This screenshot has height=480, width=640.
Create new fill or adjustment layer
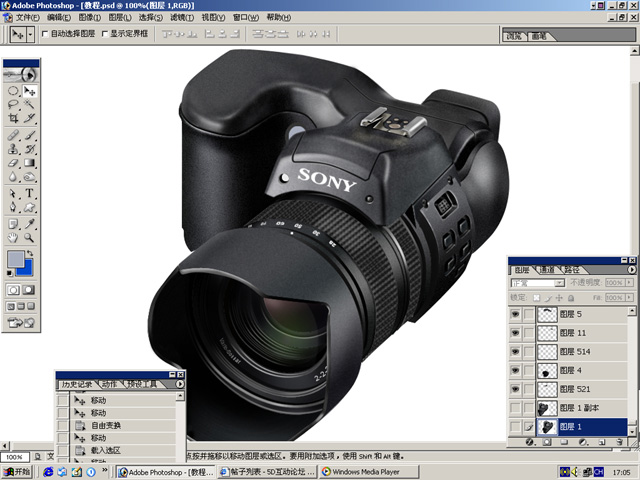(x=583, y=442)
